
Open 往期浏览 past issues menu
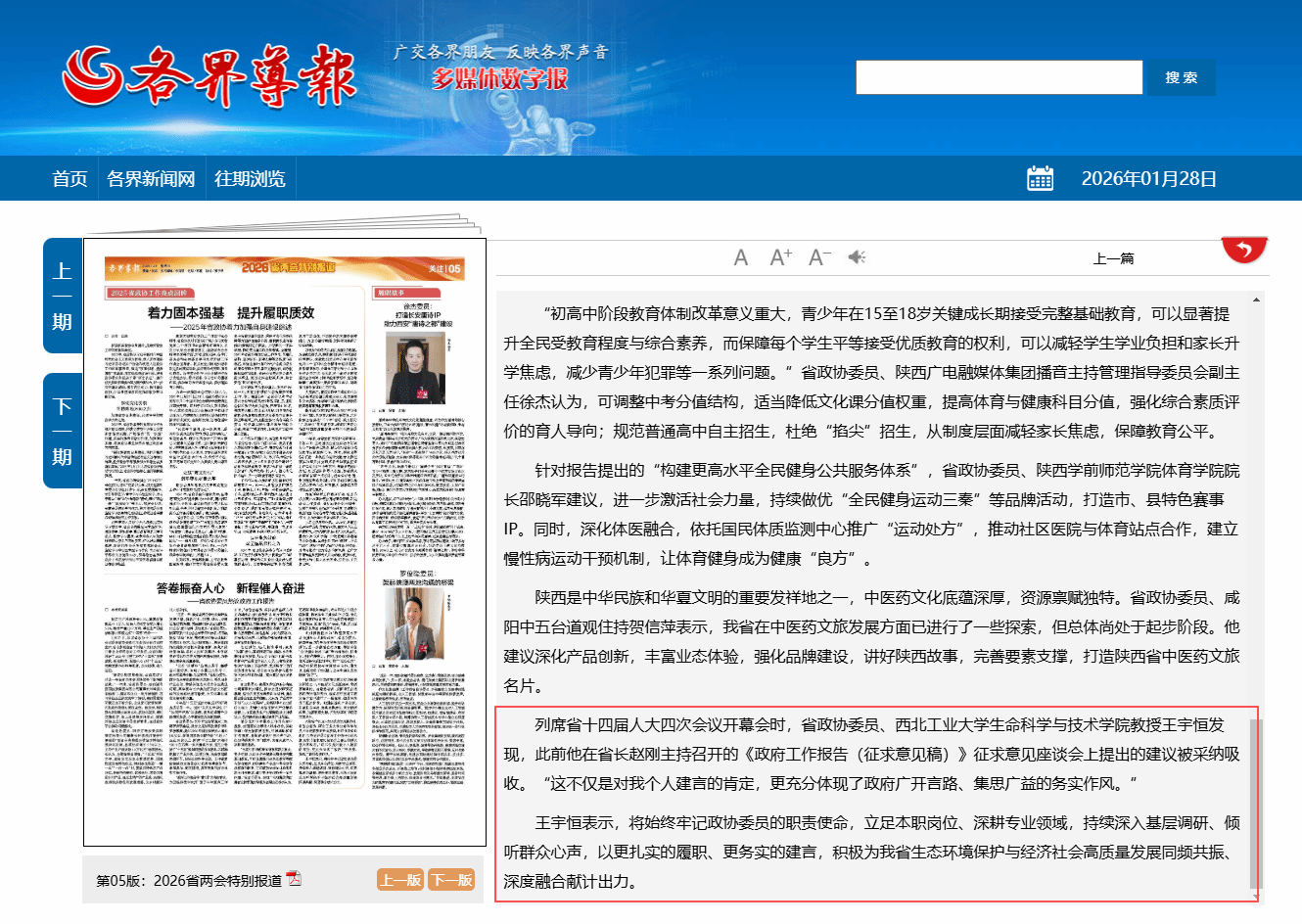[x=250, y=179]
